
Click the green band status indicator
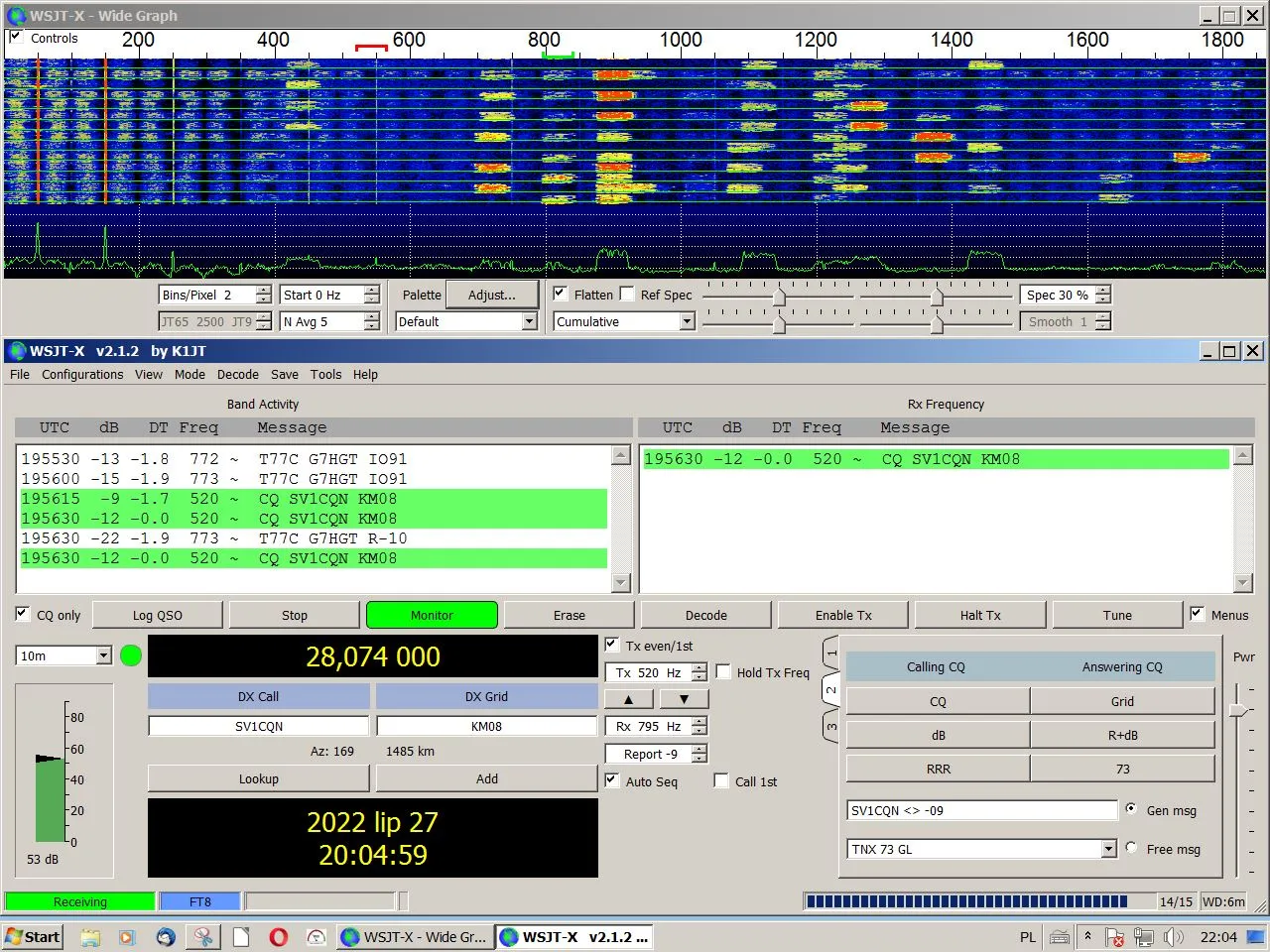click(131, 655)
